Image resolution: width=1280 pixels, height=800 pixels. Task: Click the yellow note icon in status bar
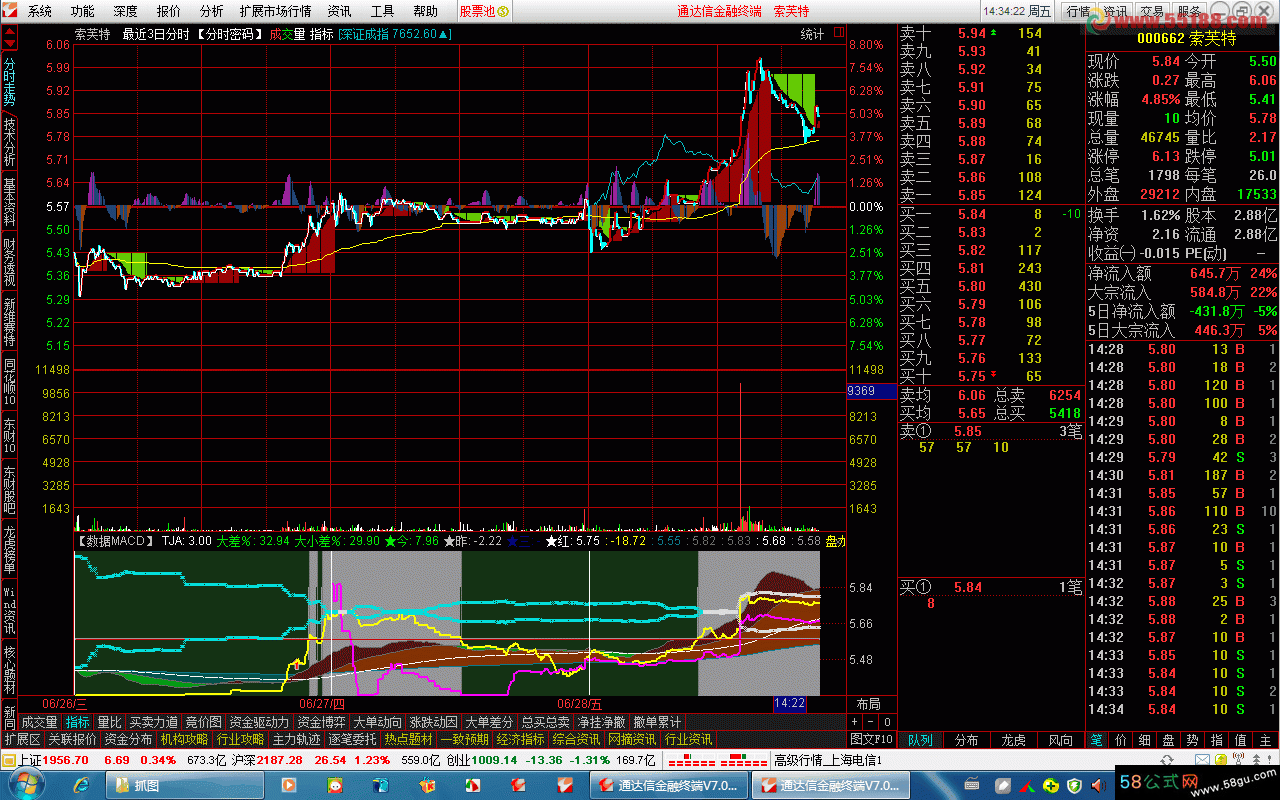click(x=1220, y=760)
